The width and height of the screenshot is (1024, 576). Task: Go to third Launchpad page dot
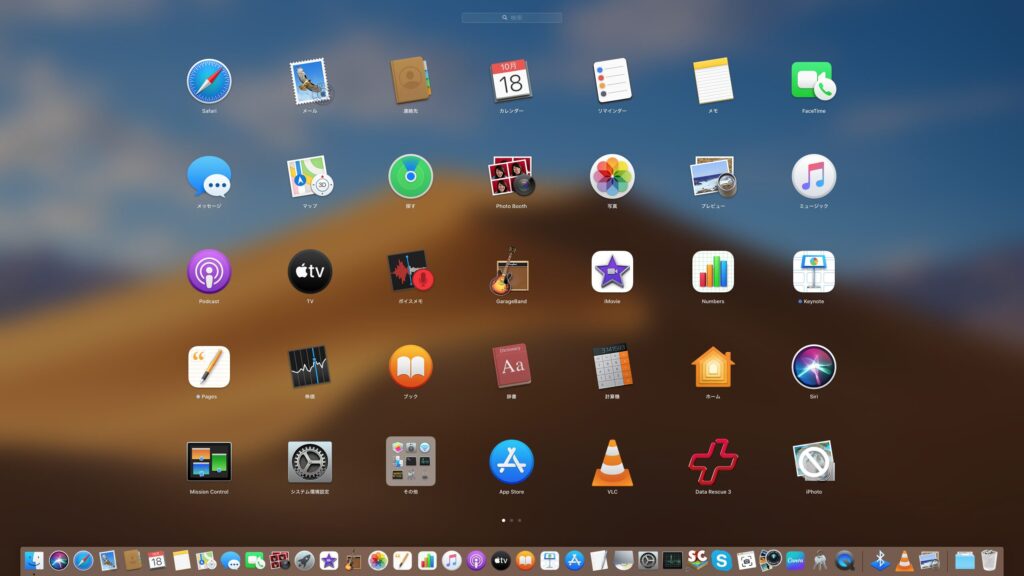coord(520,520)
